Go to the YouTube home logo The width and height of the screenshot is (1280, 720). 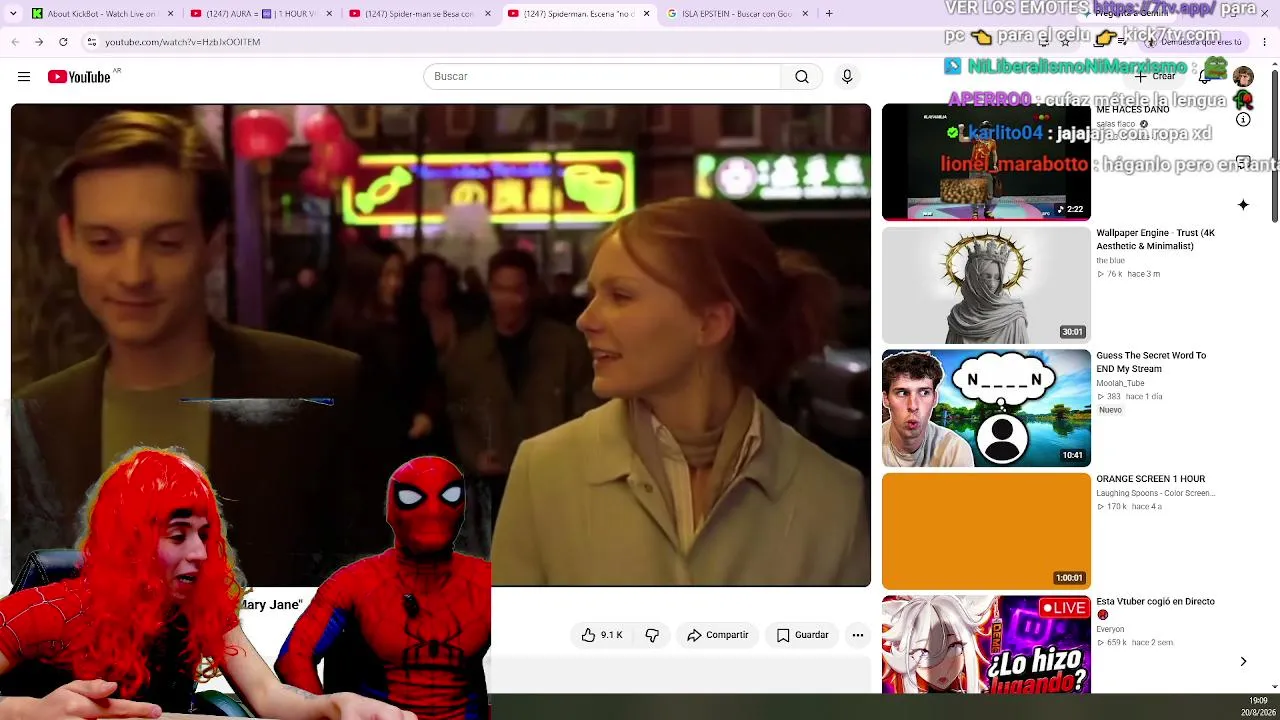click(79, 77)
